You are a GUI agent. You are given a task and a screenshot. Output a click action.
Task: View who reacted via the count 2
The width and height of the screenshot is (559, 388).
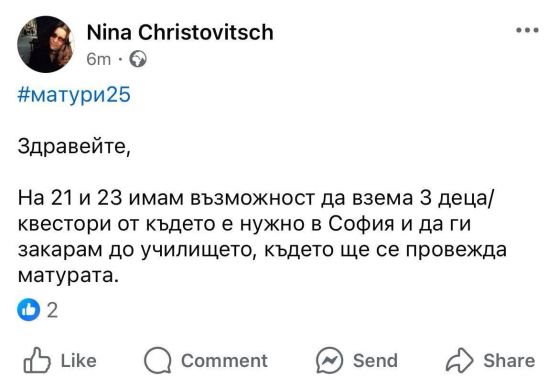tap(52, 310)
